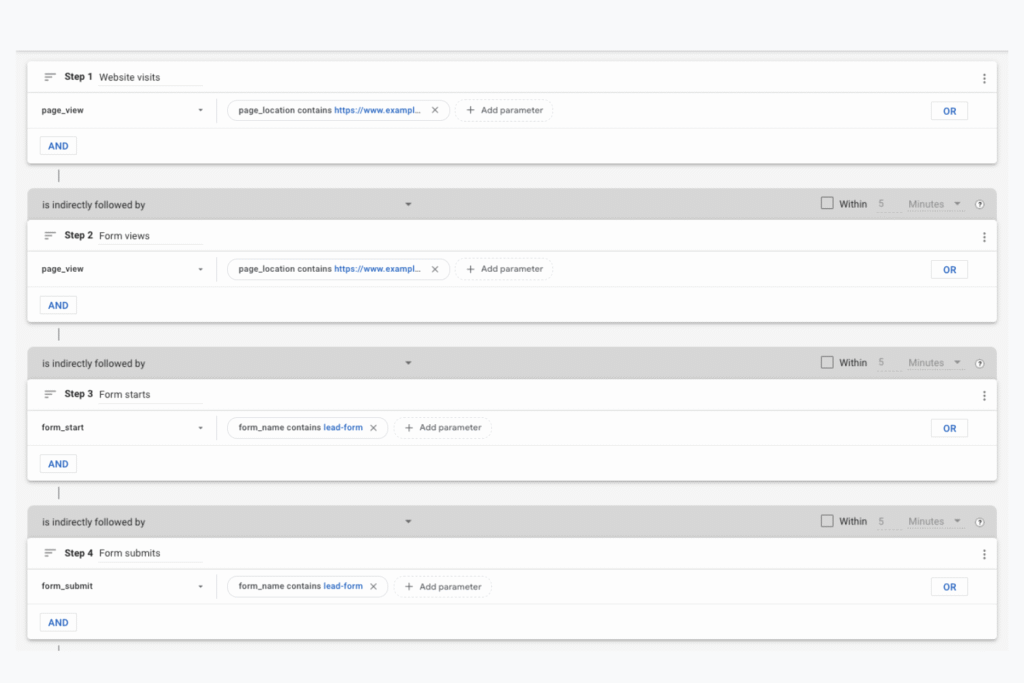
Task: Open Step 2 more options menu
Action: [984, 237]
